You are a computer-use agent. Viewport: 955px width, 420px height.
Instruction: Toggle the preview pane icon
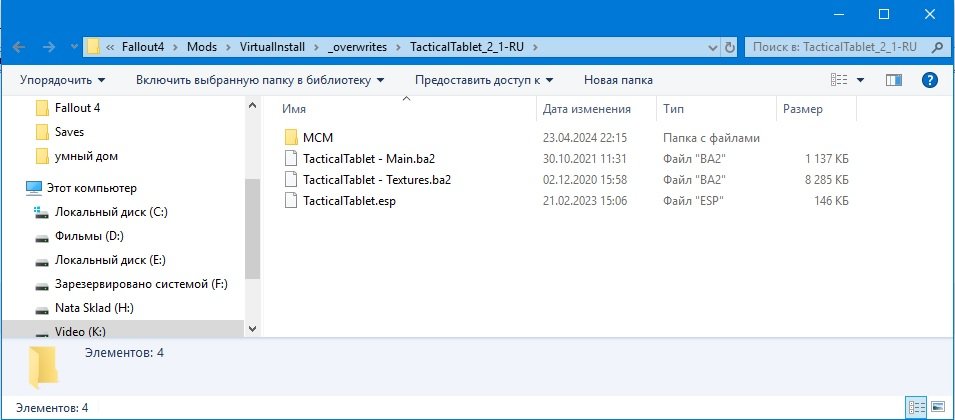coord(894,80)
